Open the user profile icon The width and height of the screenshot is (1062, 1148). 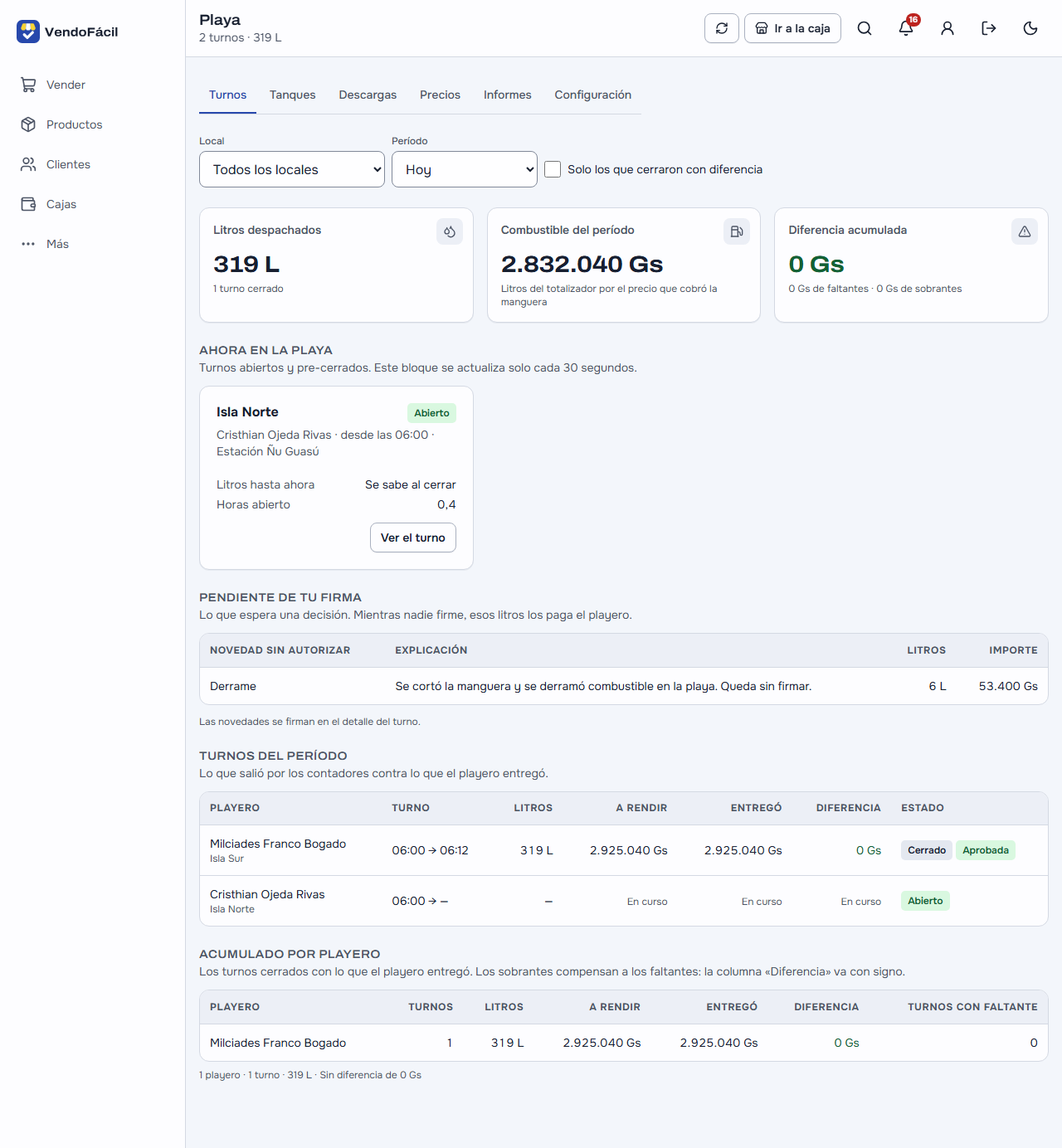click(x=948, y=28)
